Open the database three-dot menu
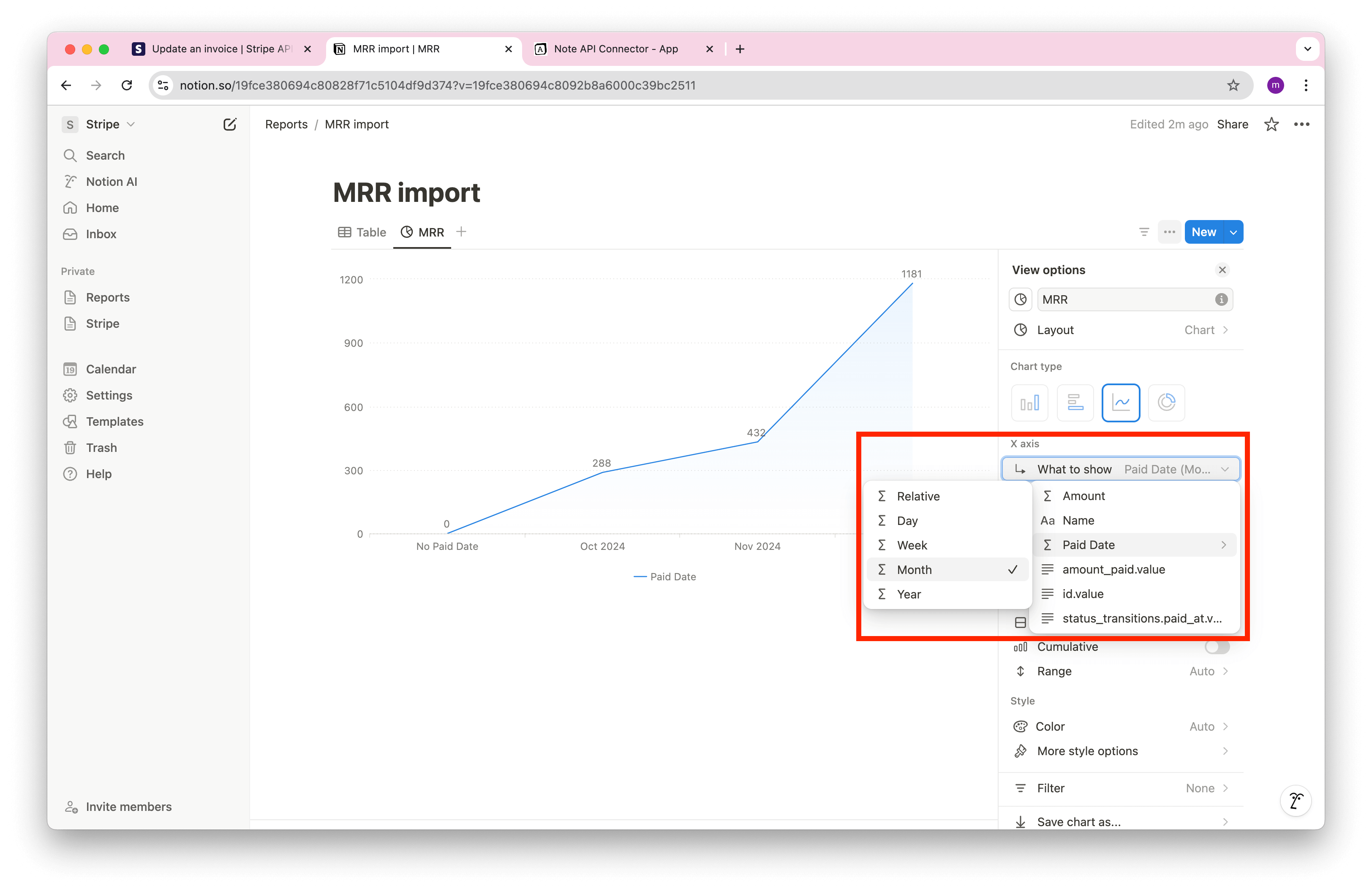1372x892 pixels. [x=1169, y=232]
